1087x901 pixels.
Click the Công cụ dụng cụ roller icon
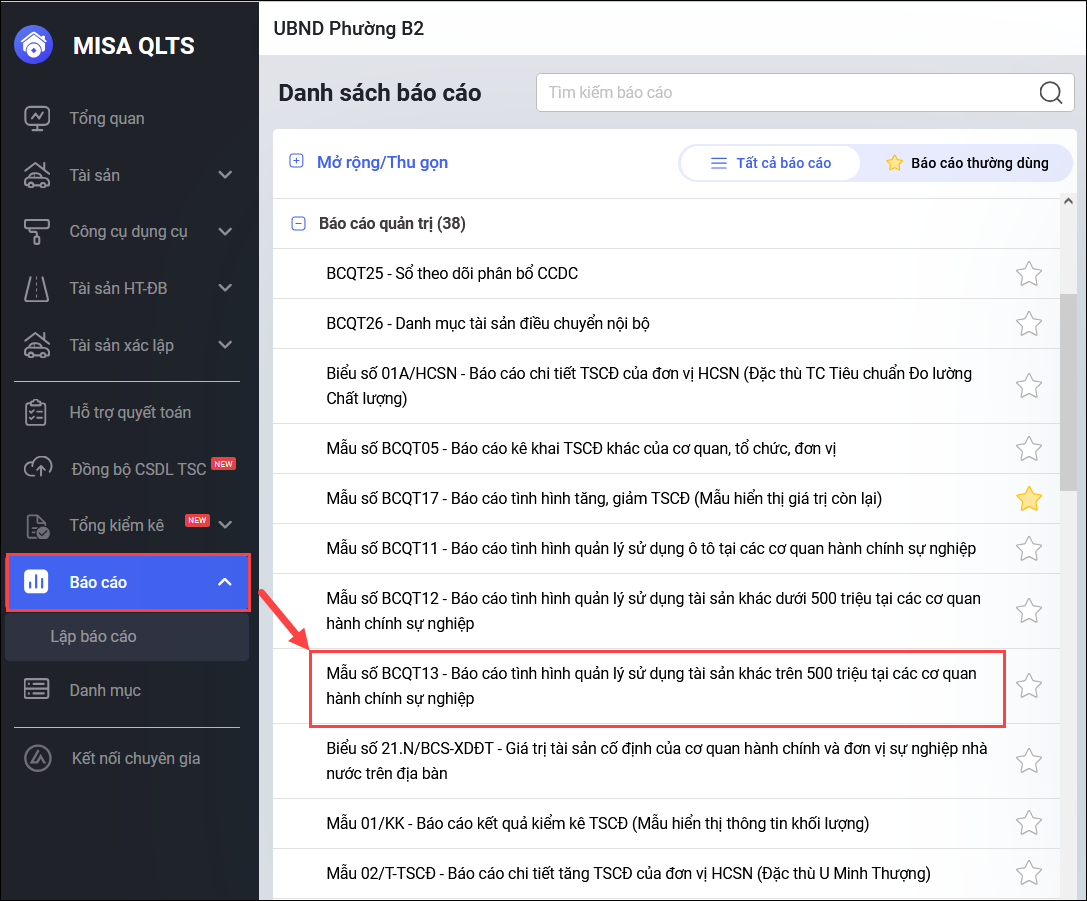point(37,231)
